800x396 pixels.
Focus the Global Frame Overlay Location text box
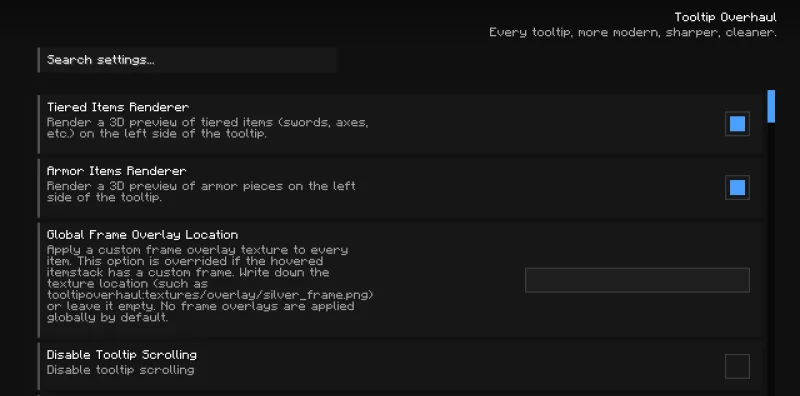[x=637, y=280]
